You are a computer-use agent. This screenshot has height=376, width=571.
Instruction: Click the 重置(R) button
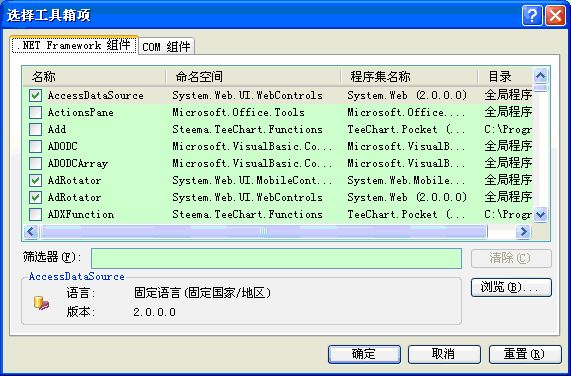coord(525,354)
